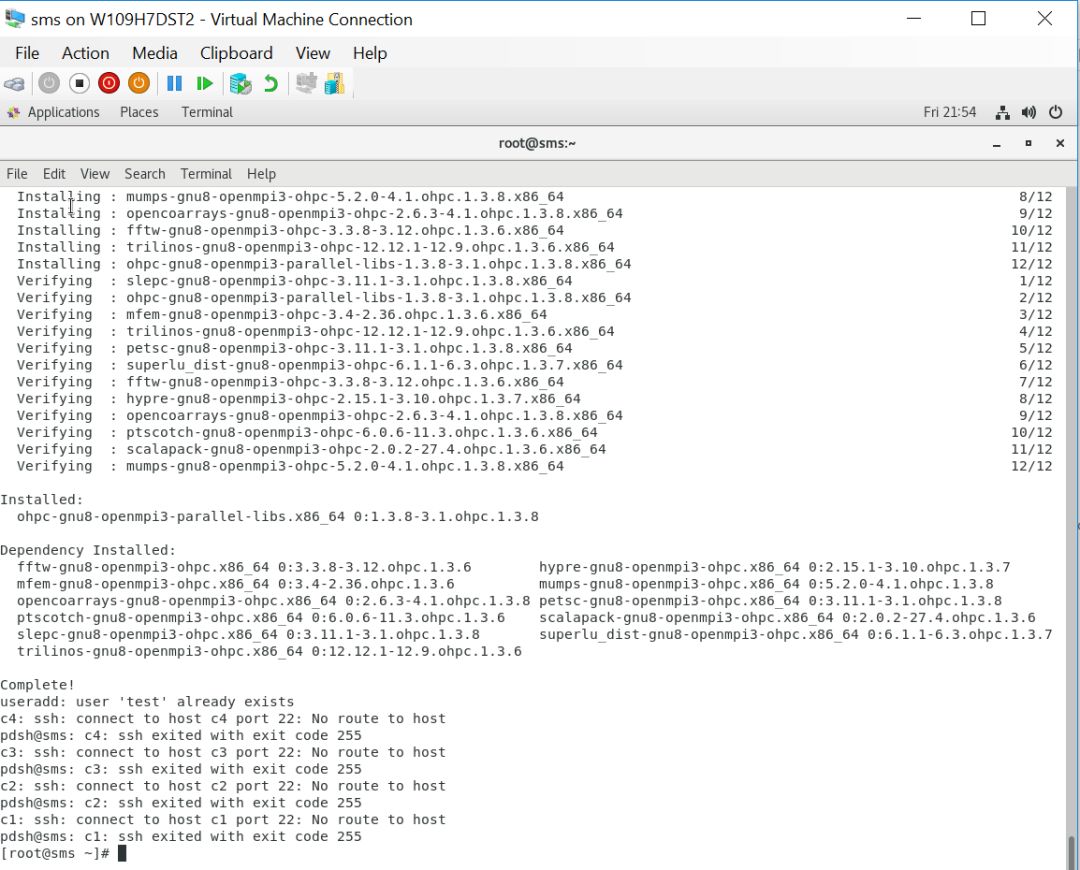Click the grey Start VM icon
Viewport: 1080px width, 870px height.
tap(49, 83)
